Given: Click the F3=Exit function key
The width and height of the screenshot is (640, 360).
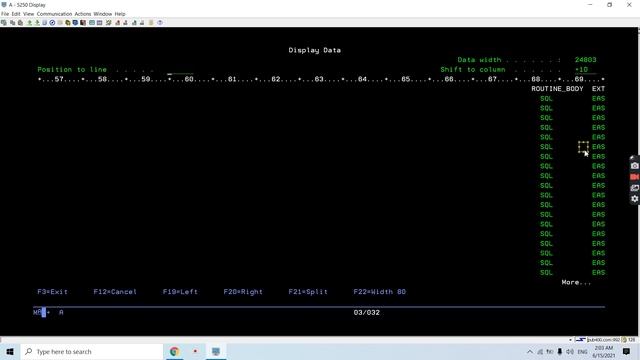Looking at the screenshot, I should click(53, 292).
